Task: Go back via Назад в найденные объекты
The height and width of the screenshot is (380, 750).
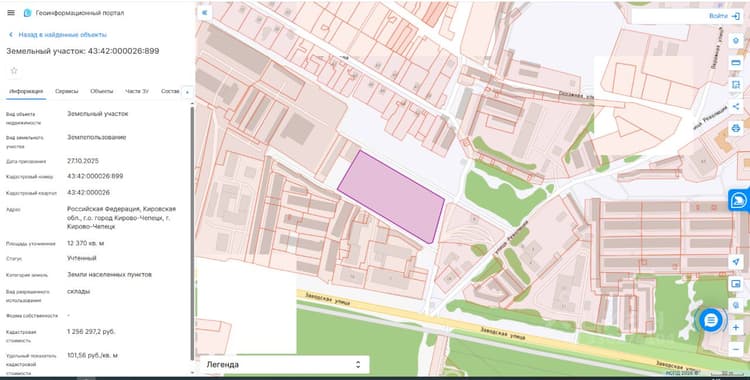Action: coord(58,35)
